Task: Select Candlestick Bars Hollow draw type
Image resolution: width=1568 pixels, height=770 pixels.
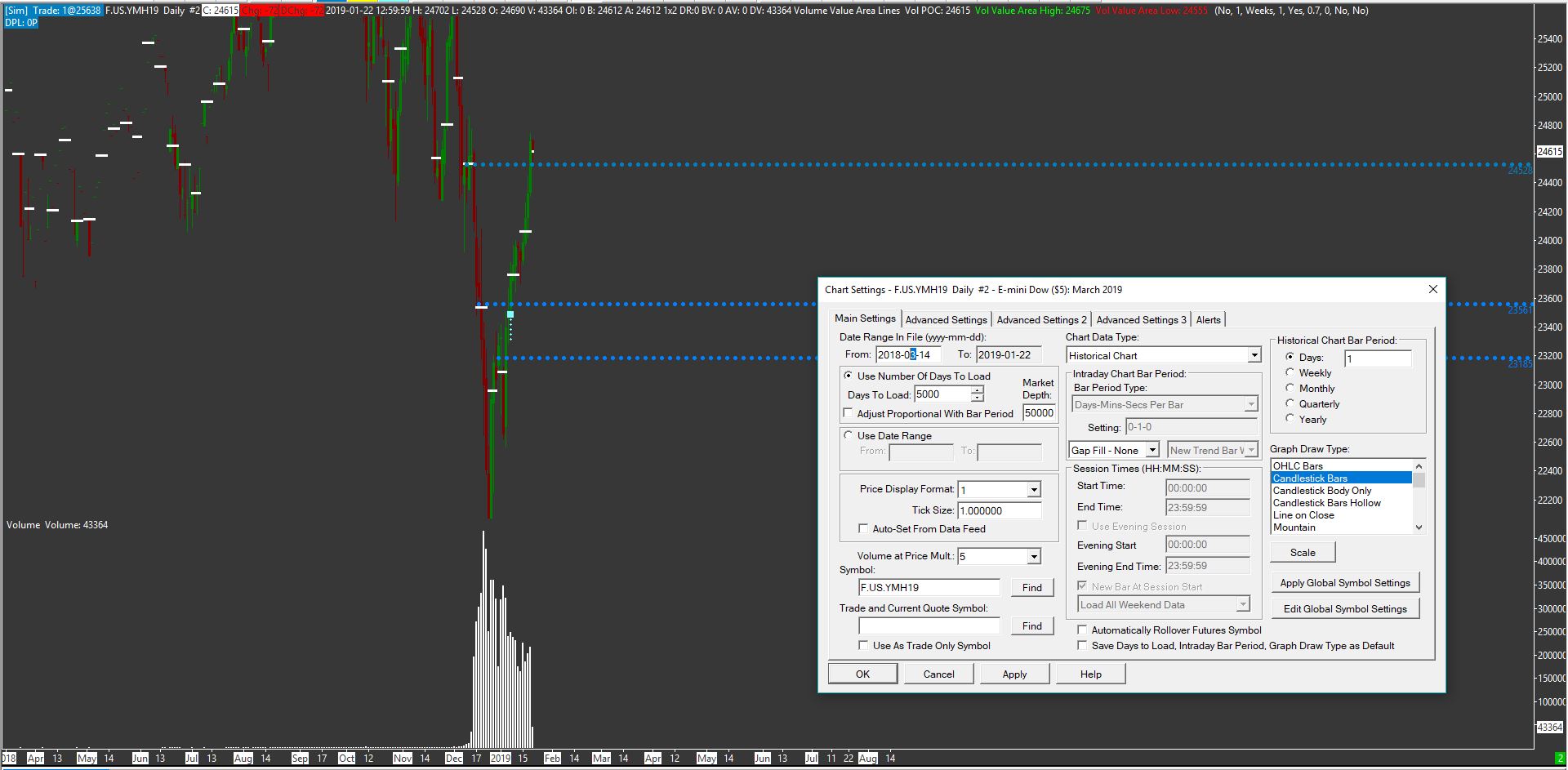Action: pyautogui.click(x=1326, y=503)
